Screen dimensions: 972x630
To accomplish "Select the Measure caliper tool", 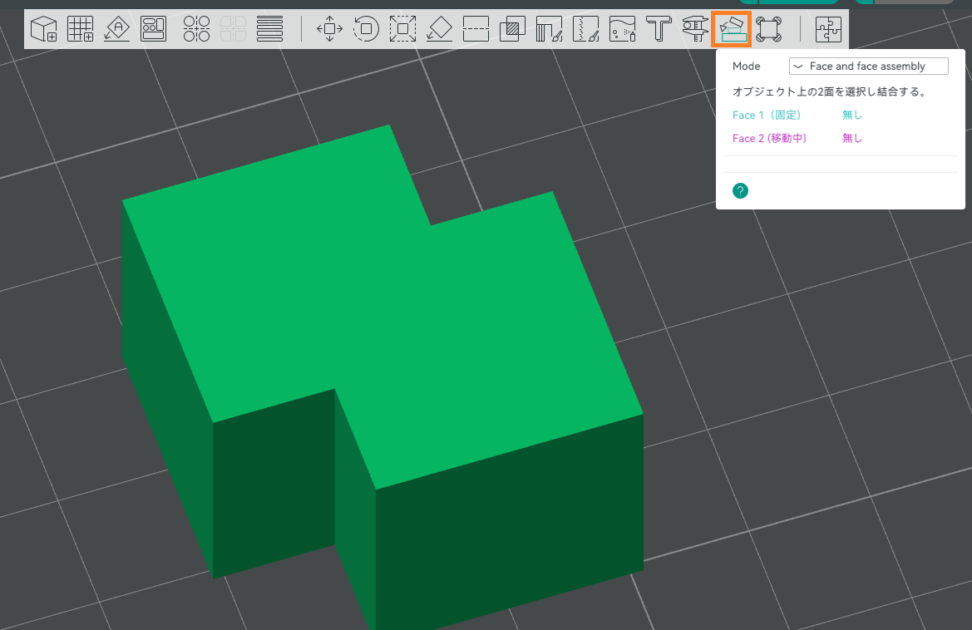I will point(695,29).
